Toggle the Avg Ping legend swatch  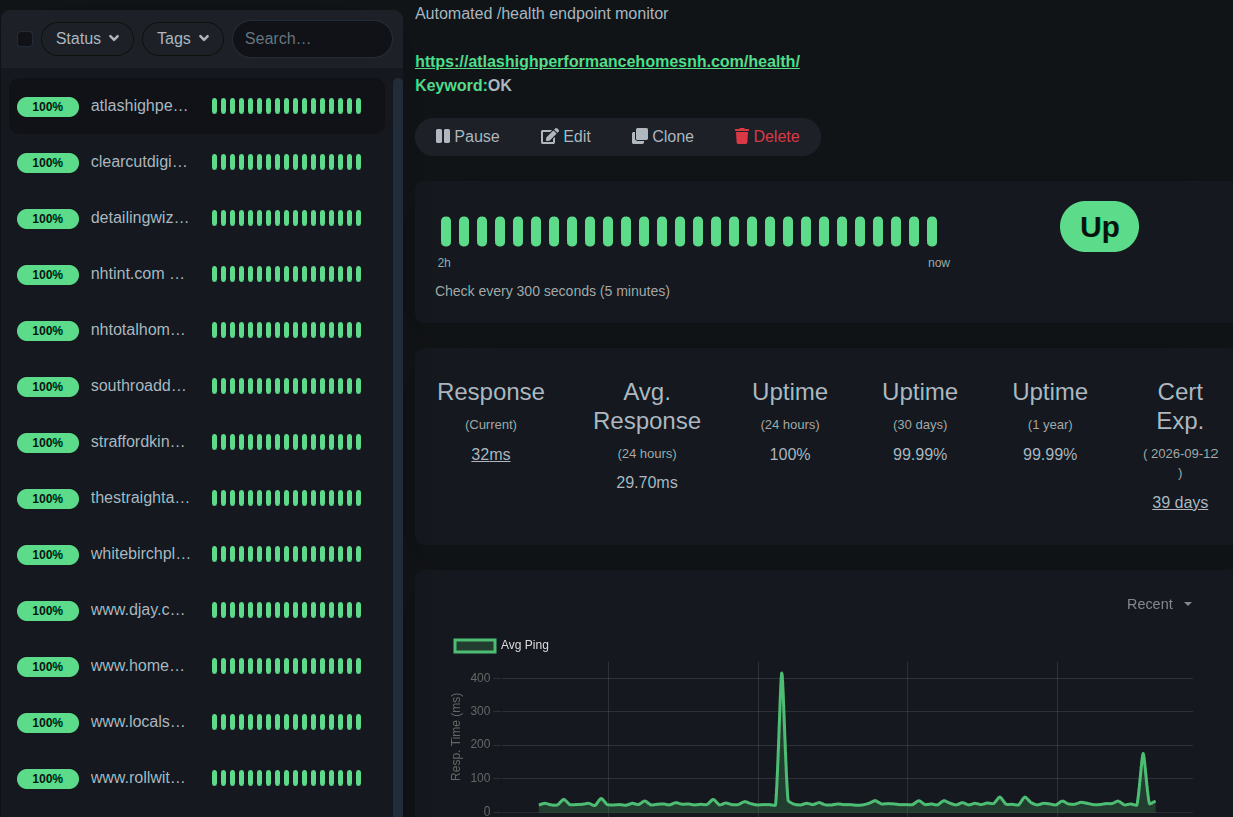click(x=475, y=645)
